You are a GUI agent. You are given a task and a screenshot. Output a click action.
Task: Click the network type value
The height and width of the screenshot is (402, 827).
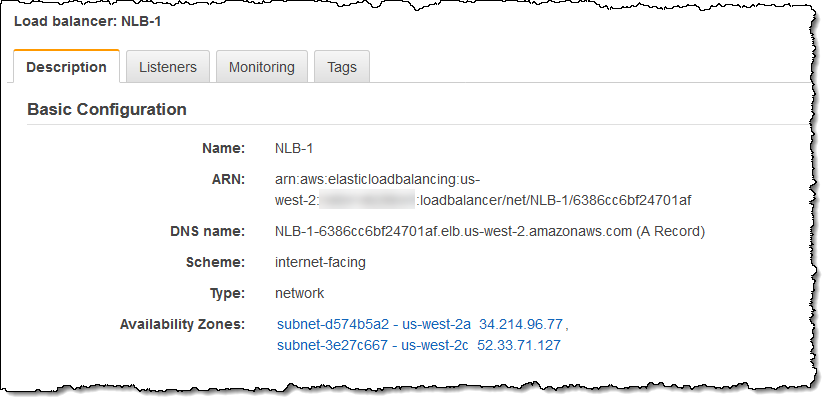299,293
